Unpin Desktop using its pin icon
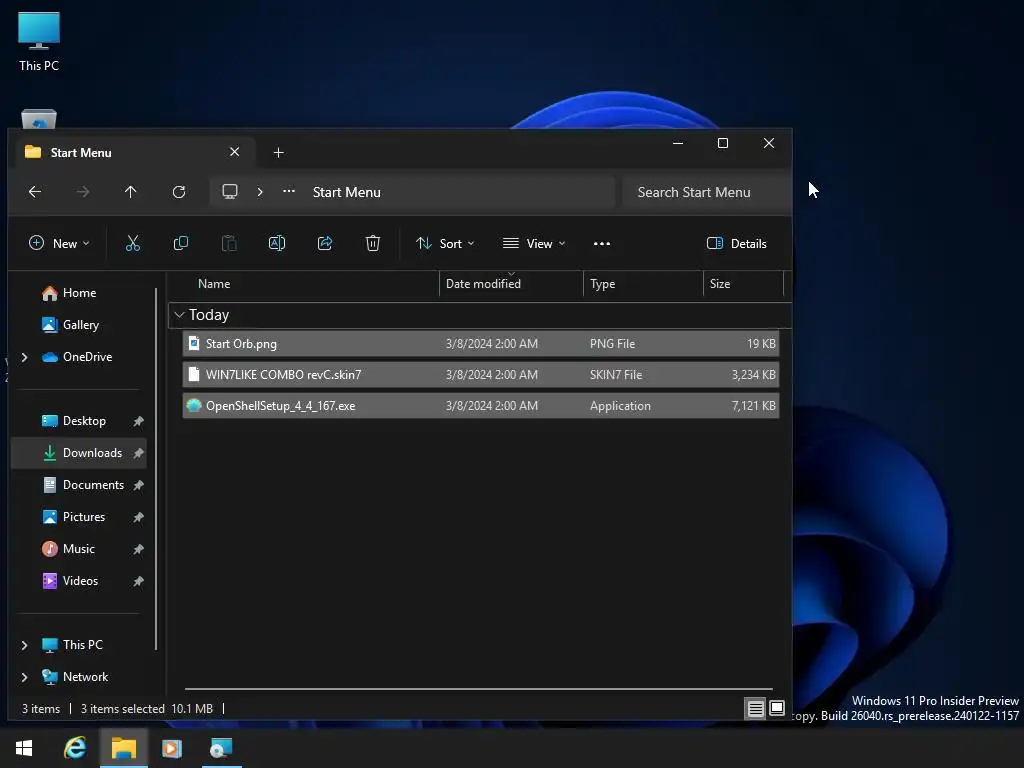This screenshot has height=768, width=1024. (x=138, y=421)
